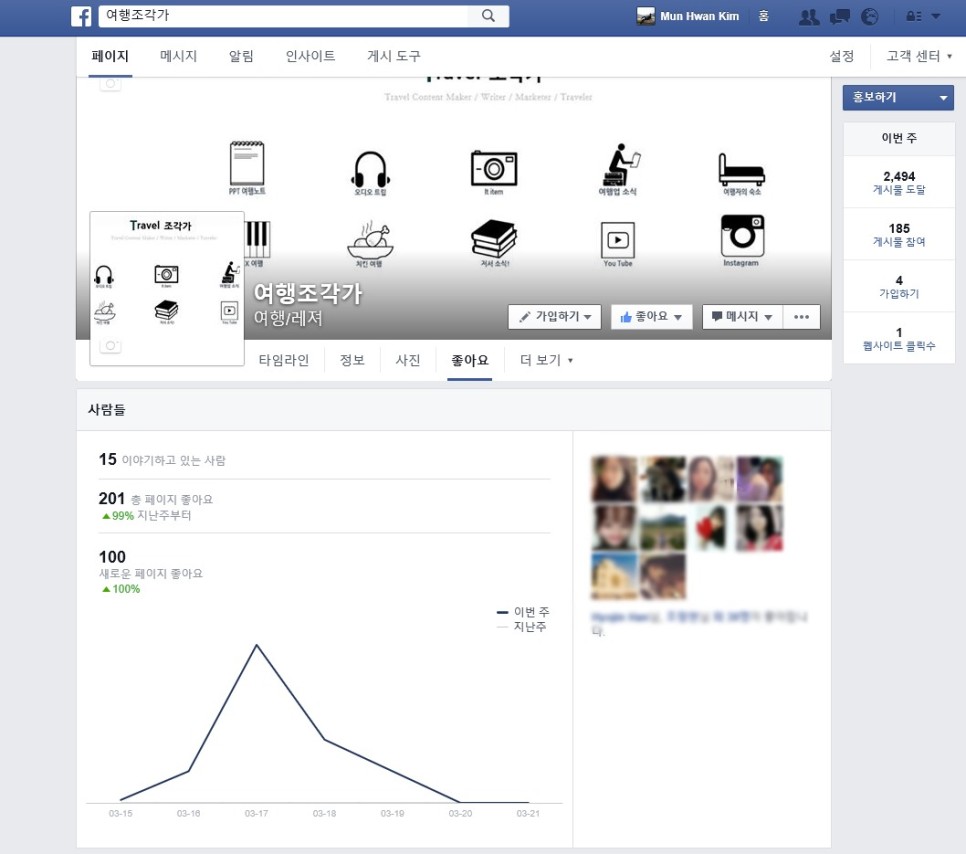
Task: Open the 타임라인 tab
Action: (283, 360)
